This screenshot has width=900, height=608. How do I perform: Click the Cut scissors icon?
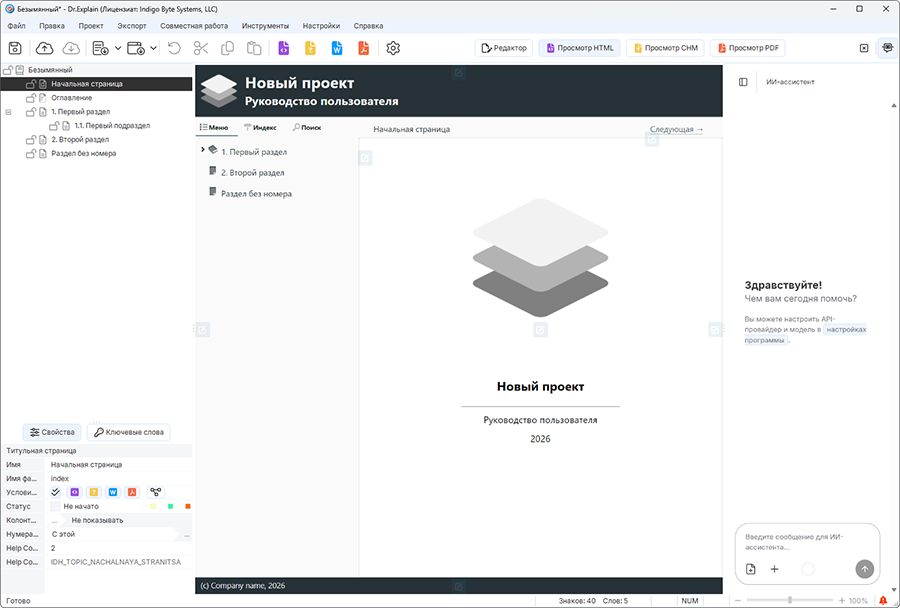pos(201,48)
